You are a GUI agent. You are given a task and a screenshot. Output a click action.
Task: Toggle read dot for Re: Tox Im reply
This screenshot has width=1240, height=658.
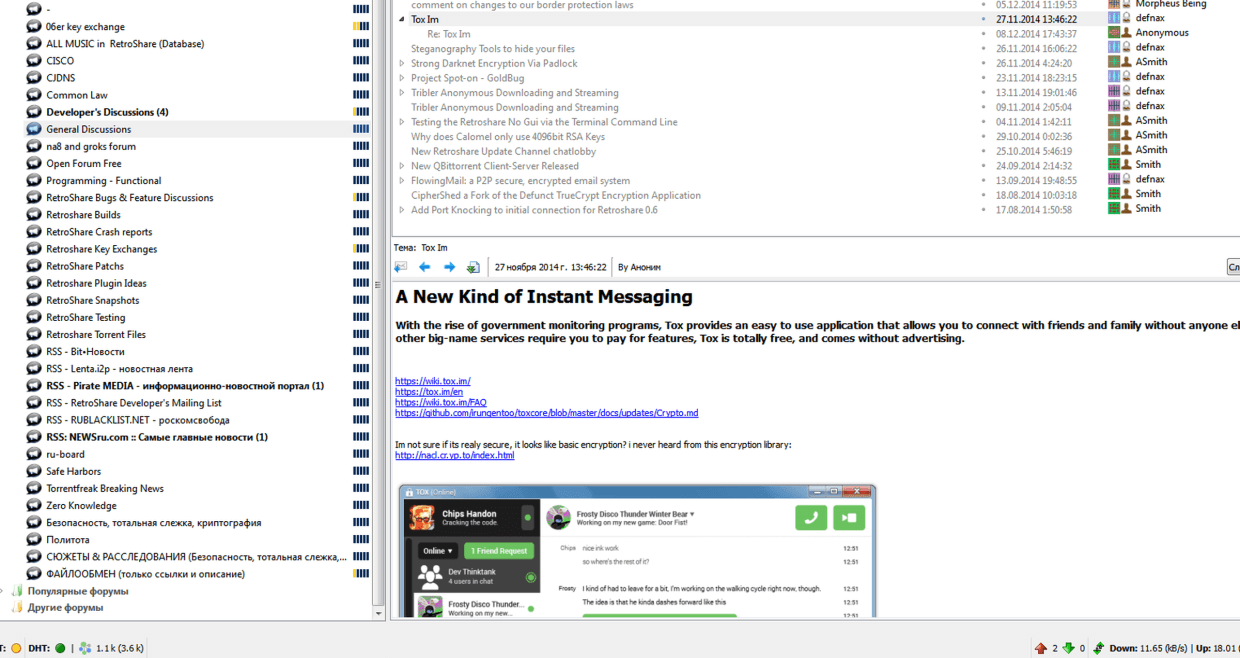(984, 34)
